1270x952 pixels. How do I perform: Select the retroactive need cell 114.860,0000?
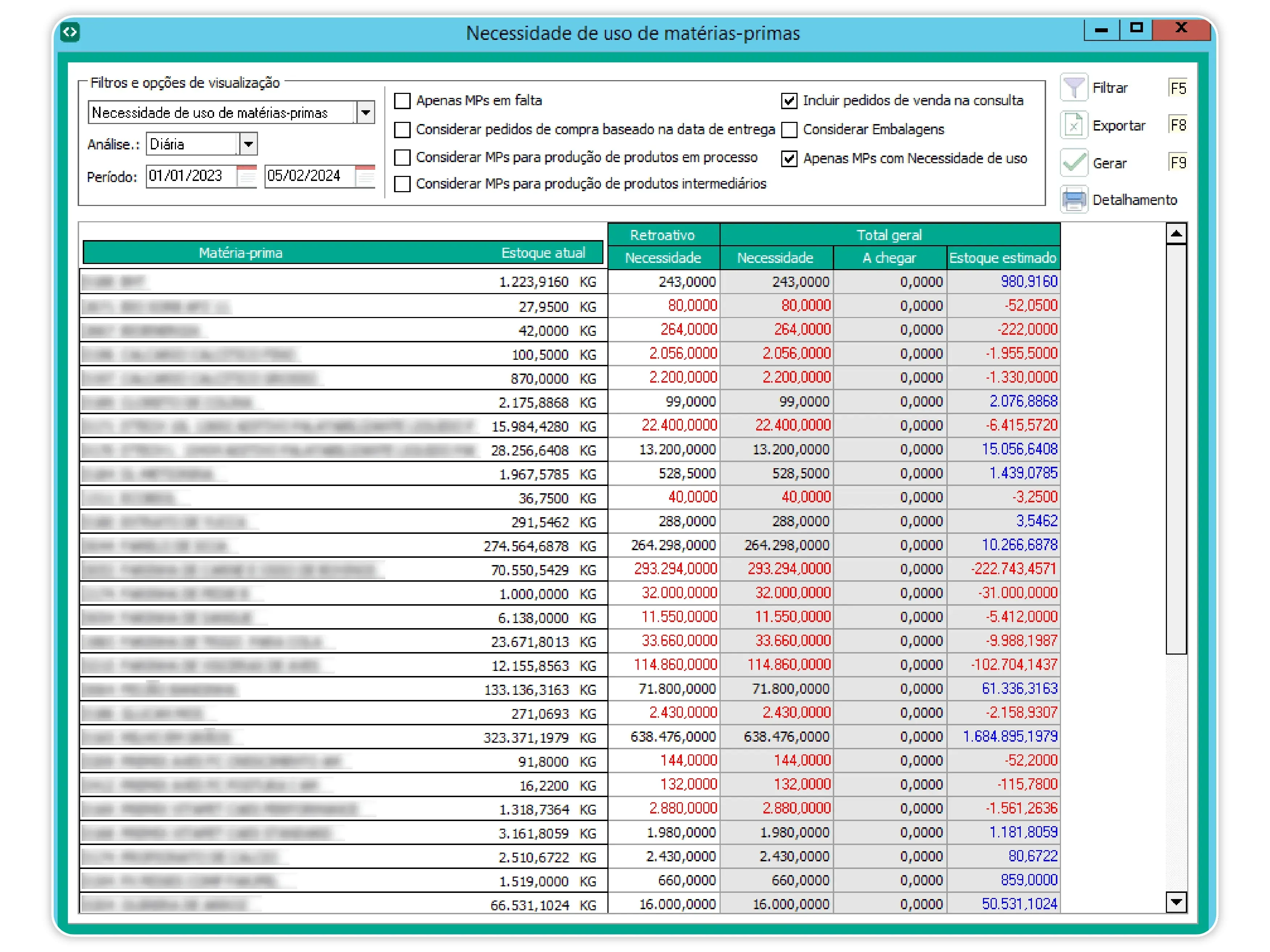tap(663, 664)
